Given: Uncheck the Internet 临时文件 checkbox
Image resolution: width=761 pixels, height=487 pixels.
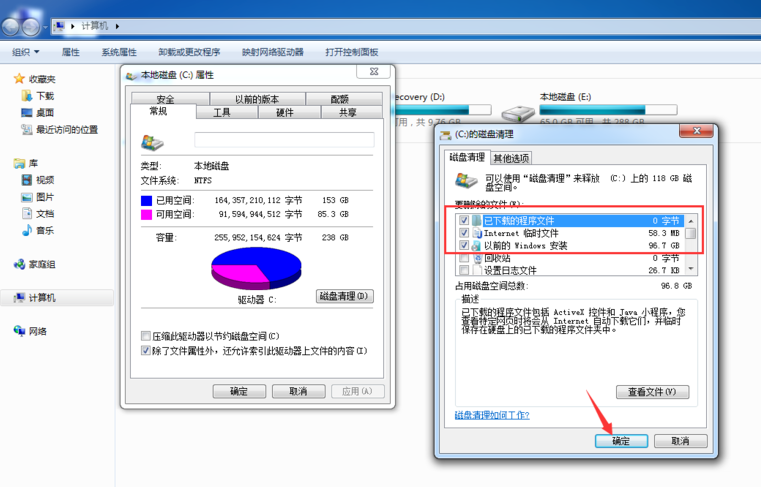Looking at the screenshot, I should (x=463, y=233).
